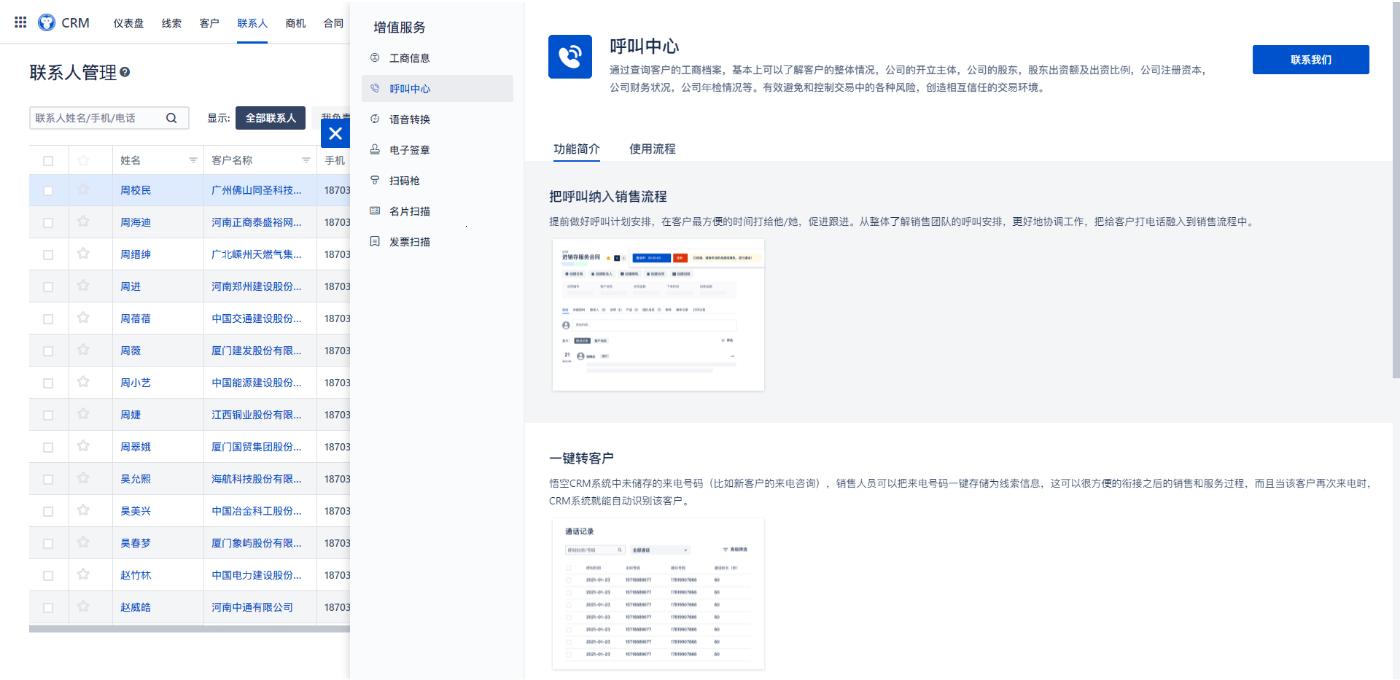Viewport: 1400px width, 680px height.
Task: Click the search magnifier icon
Action: (171, 118)
